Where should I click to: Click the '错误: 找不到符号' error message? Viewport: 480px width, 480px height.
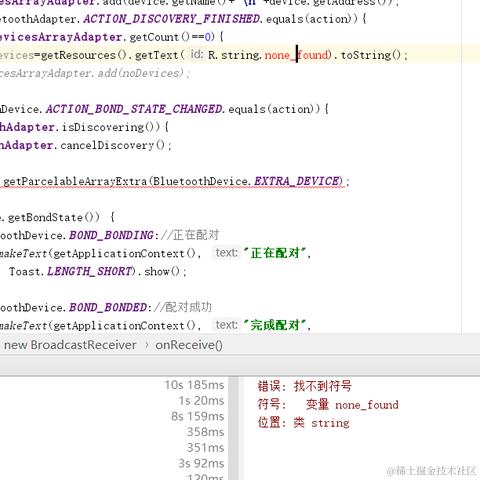304,386
